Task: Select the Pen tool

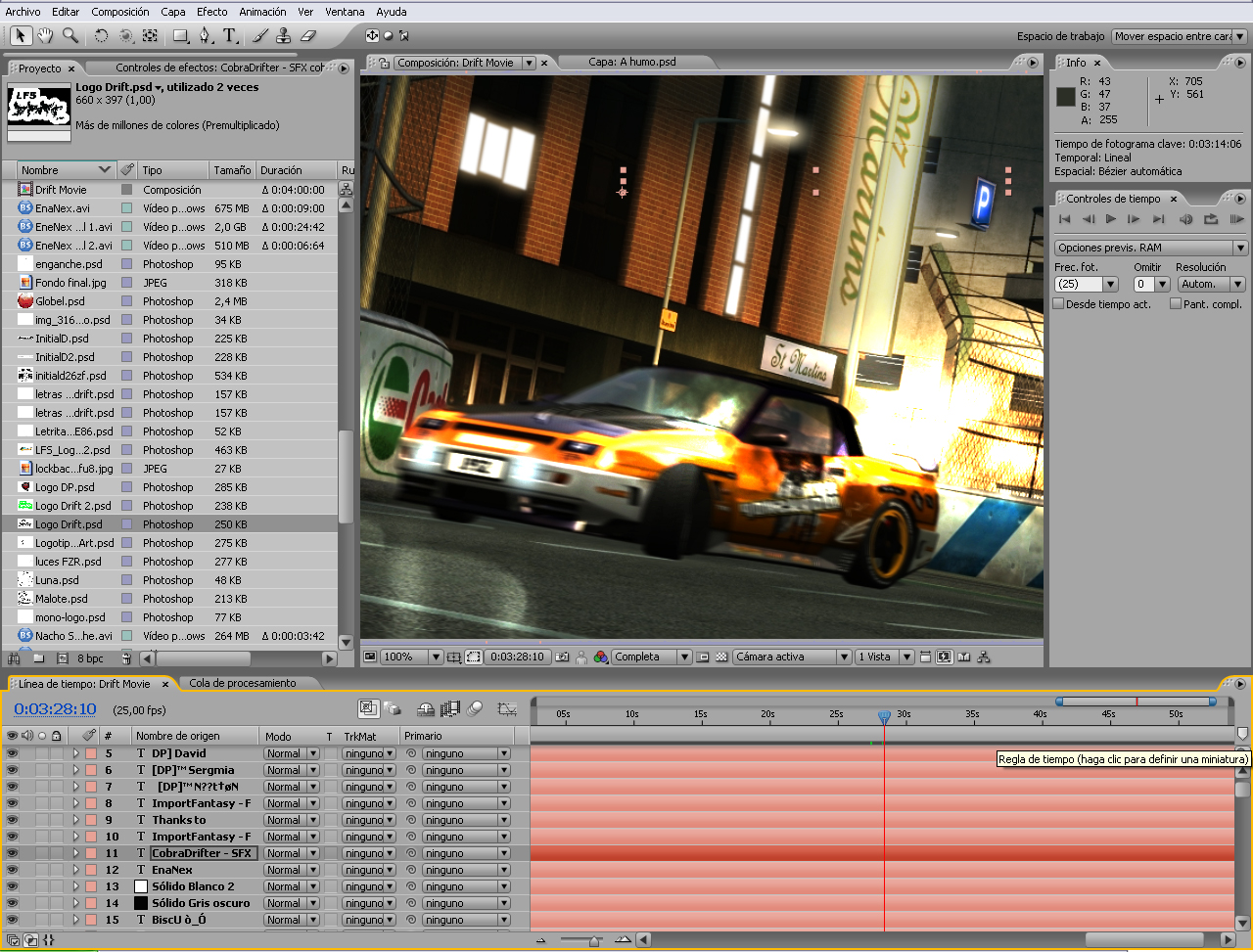Action: [x=205, y=36]
